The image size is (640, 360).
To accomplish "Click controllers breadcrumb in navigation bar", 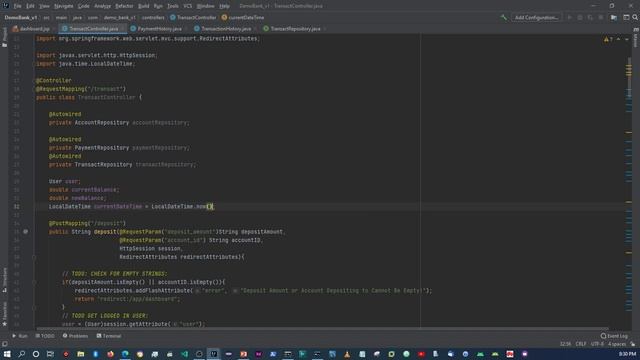I will [x=153, y=18].
